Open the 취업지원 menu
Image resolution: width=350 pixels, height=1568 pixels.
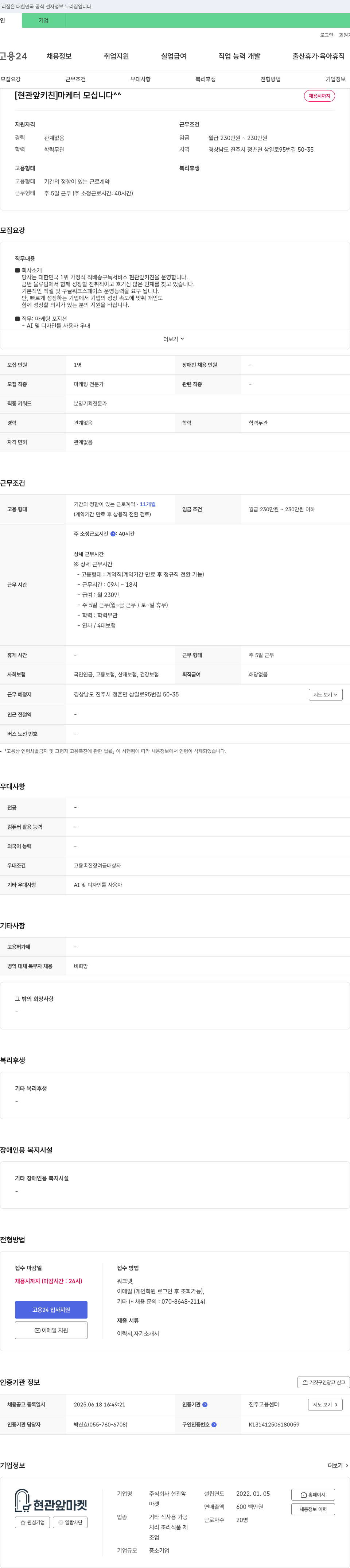116,56
